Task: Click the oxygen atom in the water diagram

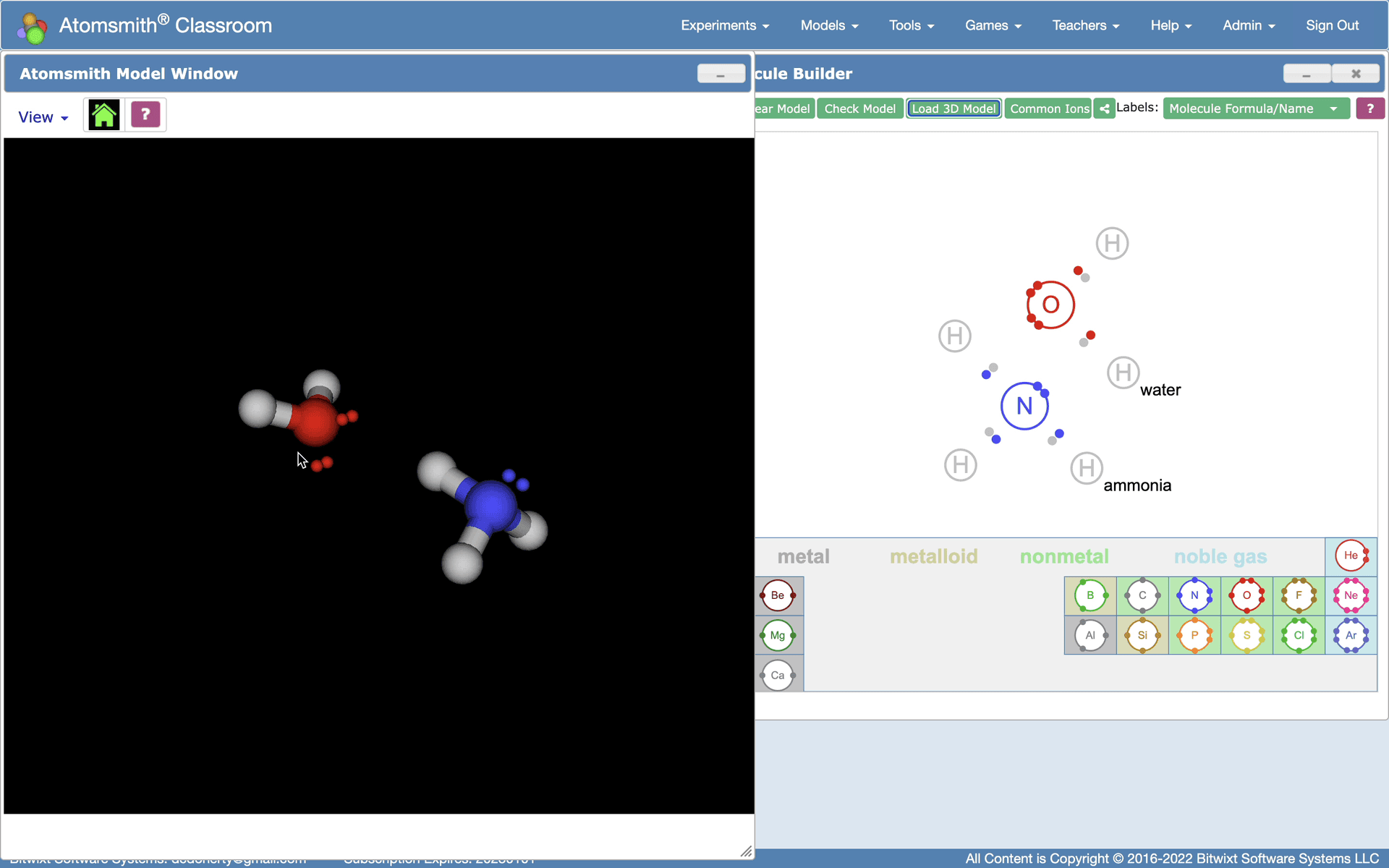Action: (1050, 305)
